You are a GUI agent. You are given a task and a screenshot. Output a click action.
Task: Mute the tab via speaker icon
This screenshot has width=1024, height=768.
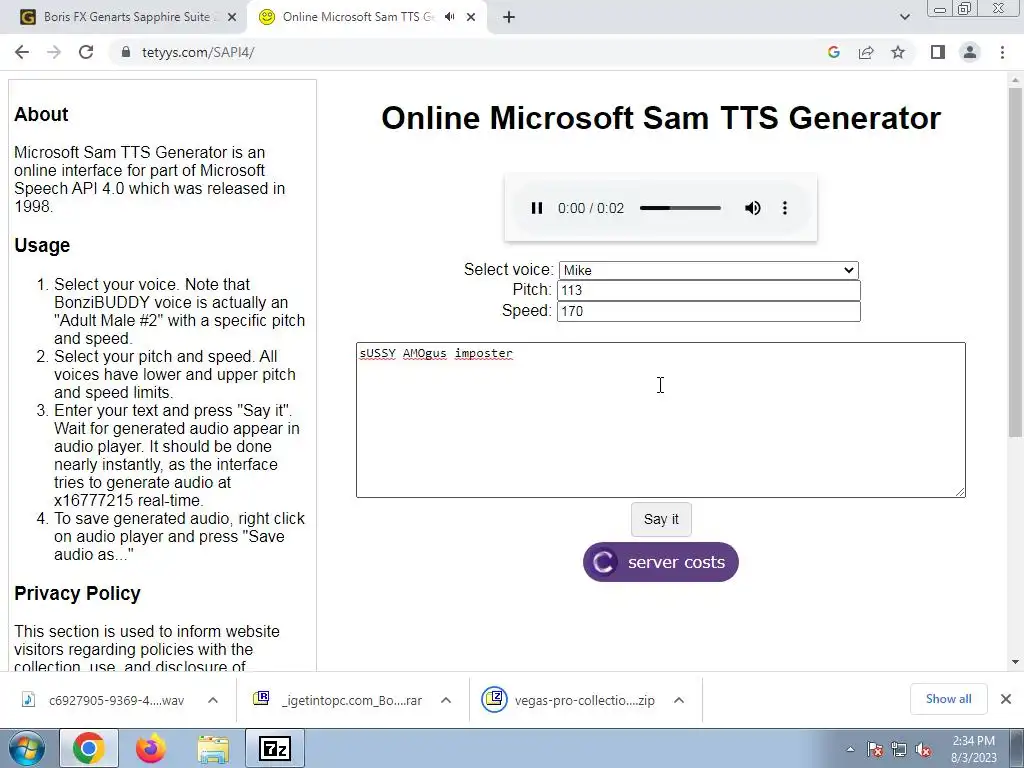pyautogui.click(x=449, y=17)
